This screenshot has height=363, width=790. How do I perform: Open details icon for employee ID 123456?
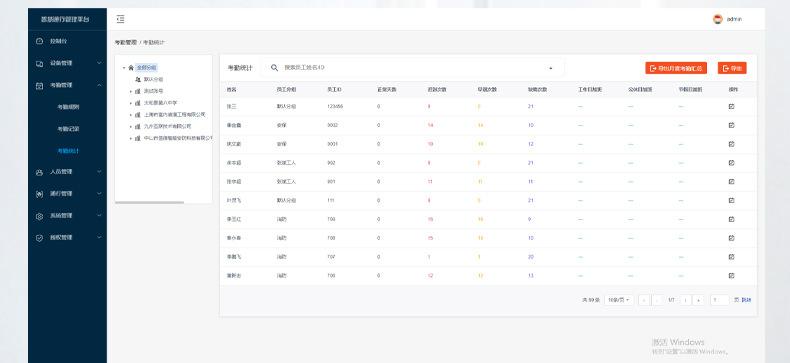732,106
